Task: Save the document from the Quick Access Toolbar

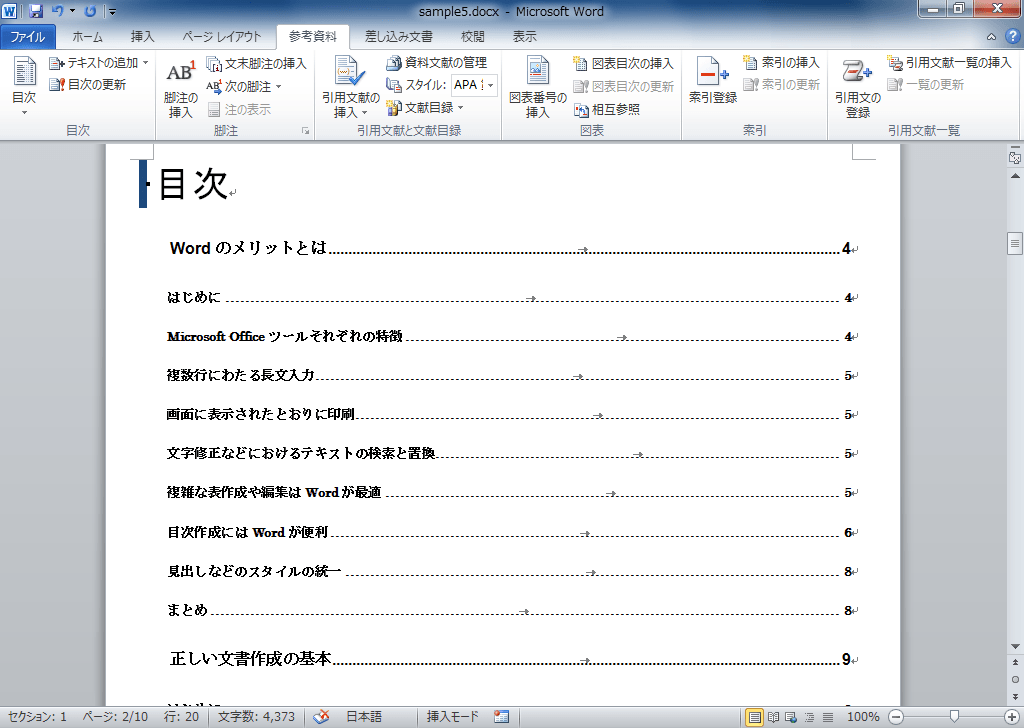Action: 37,11
